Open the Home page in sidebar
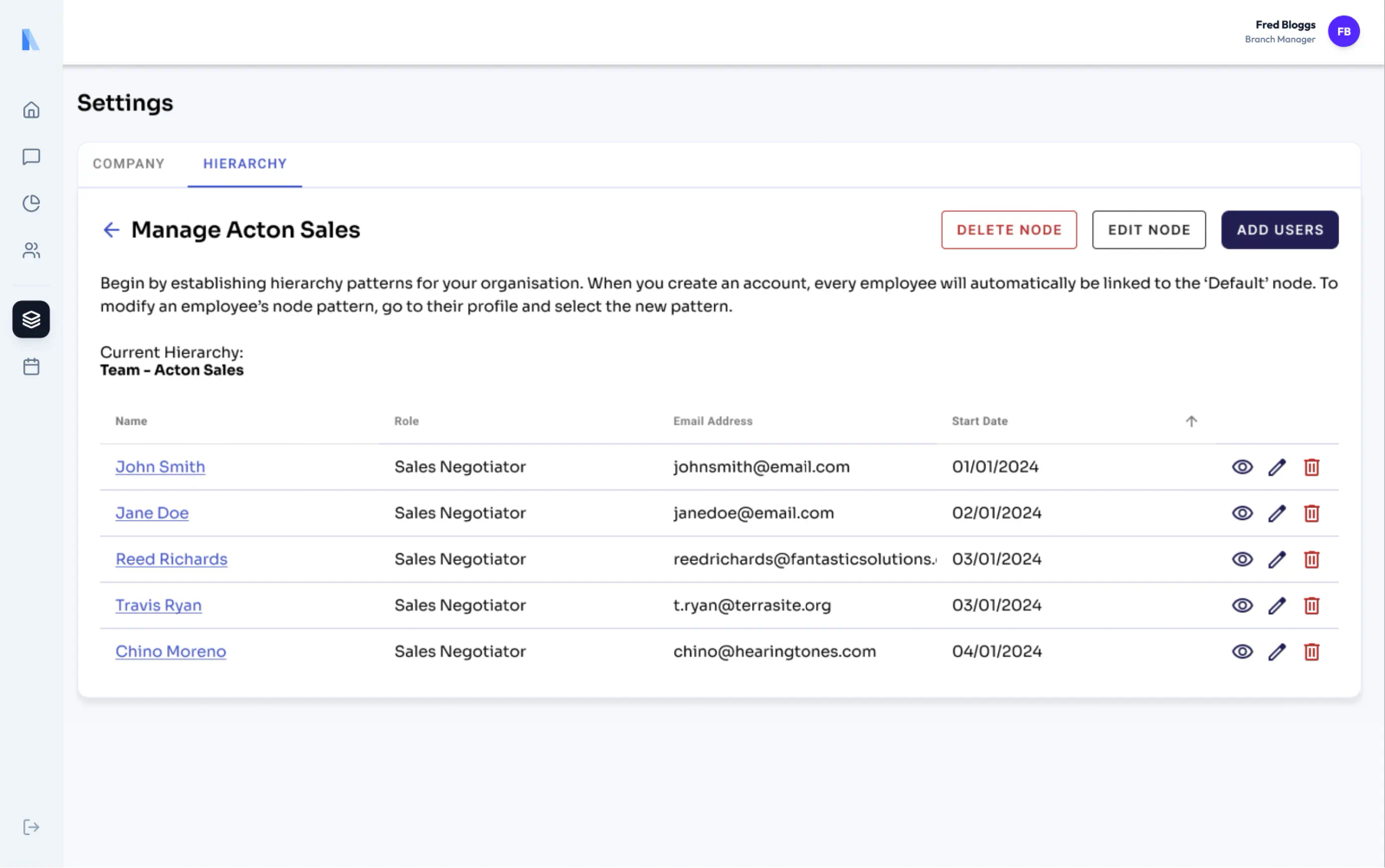 (31, 110)
